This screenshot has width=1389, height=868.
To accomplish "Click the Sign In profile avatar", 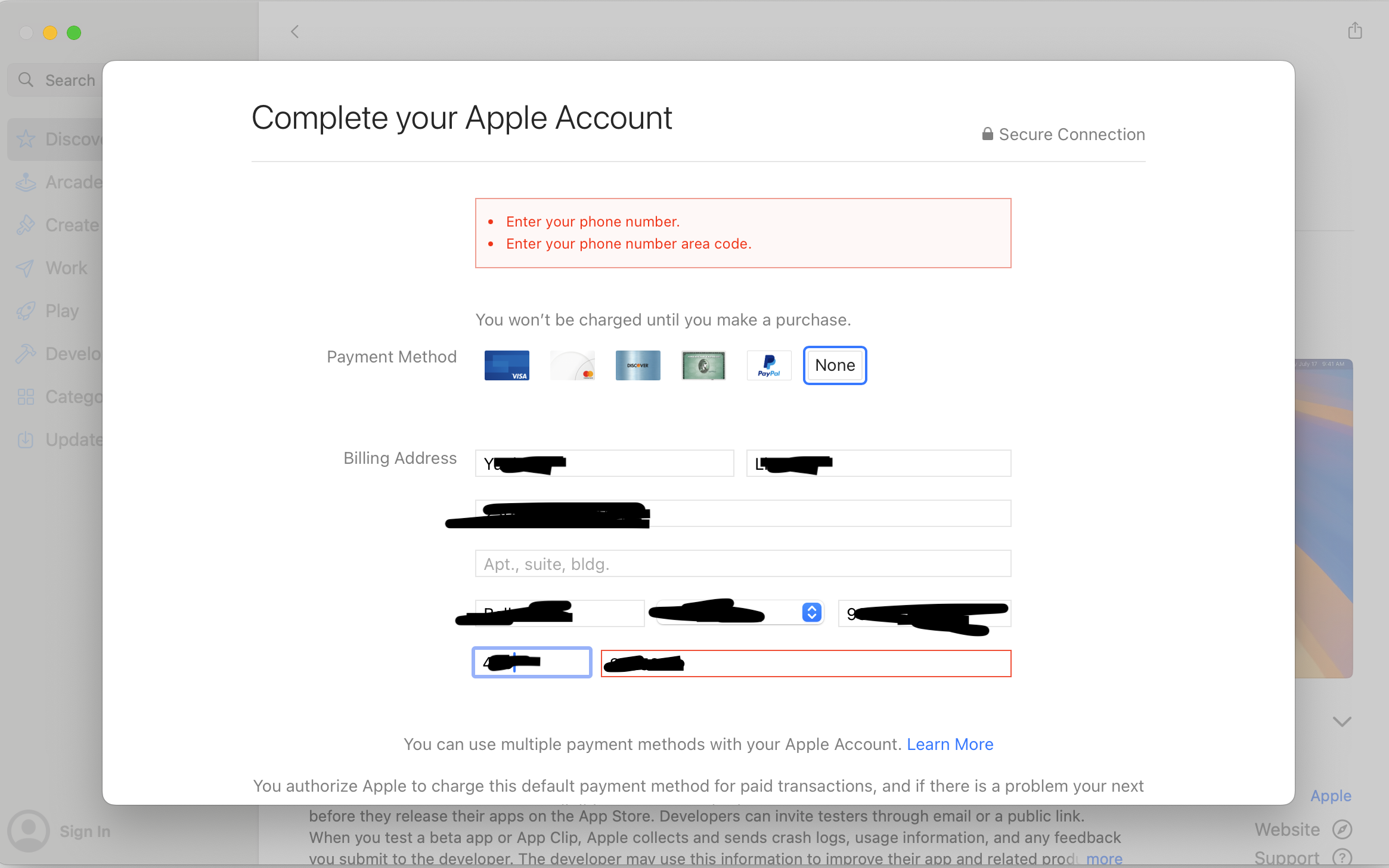I will click(28, 830).
